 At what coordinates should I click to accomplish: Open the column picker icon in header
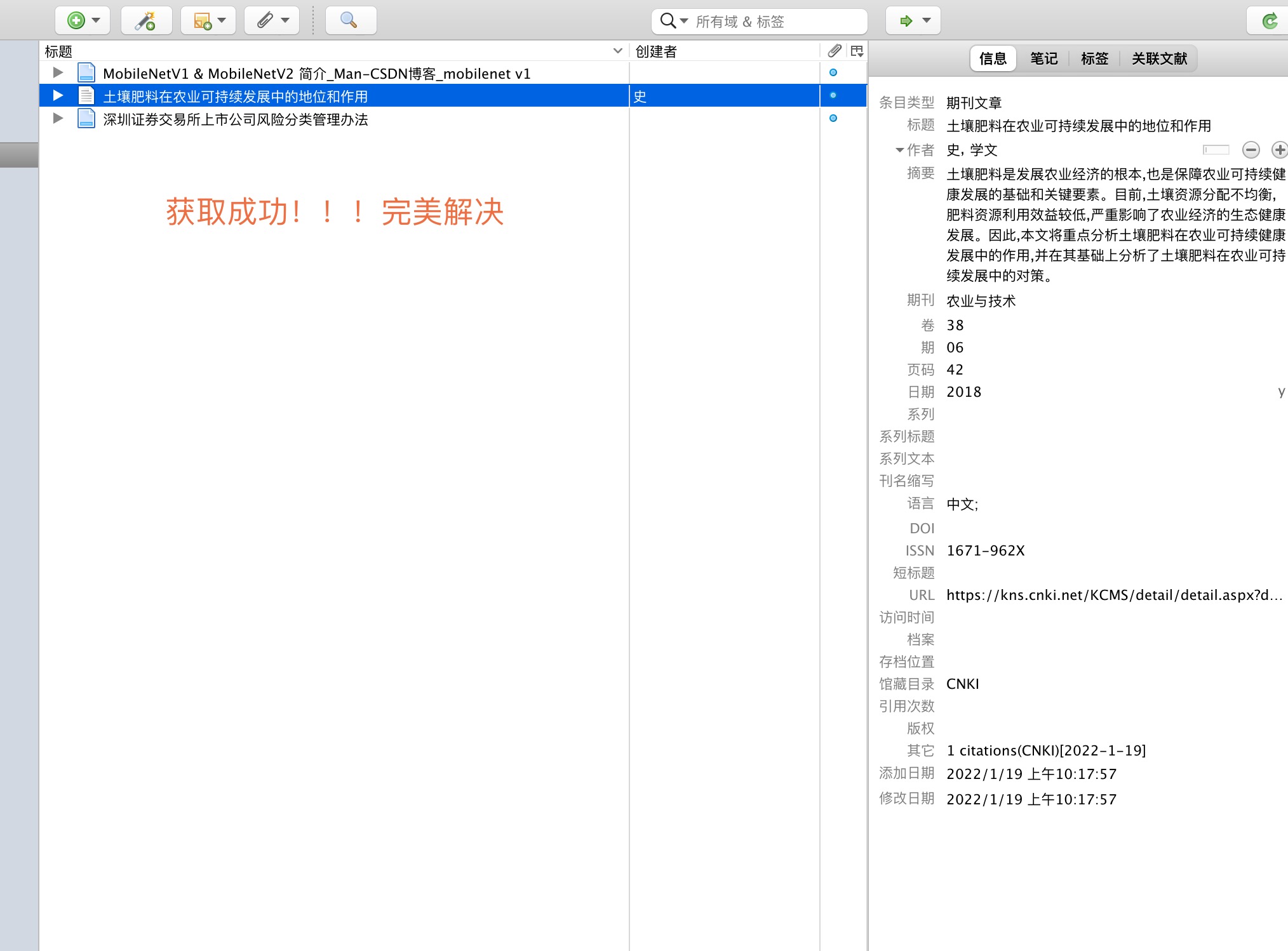tap(857, 51)
